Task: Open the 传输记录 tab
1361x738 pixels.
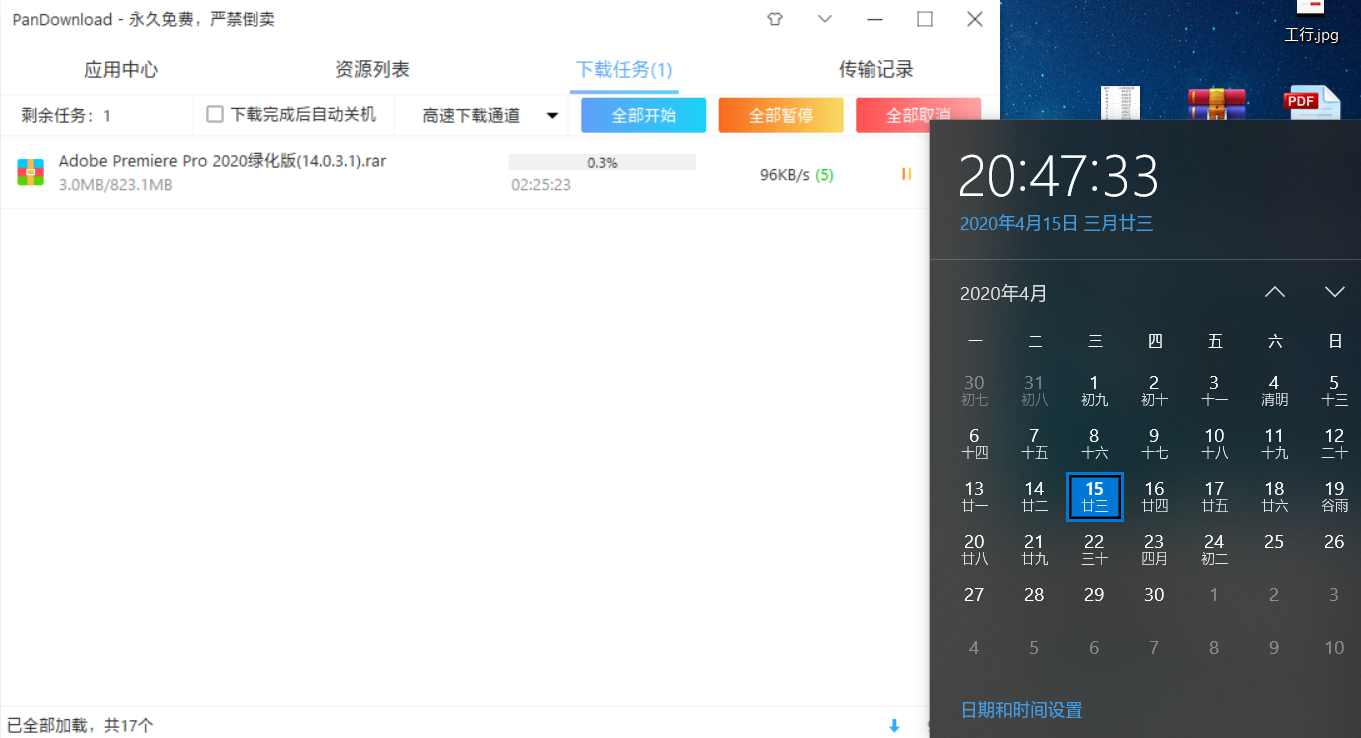Action: coord(876,70)
